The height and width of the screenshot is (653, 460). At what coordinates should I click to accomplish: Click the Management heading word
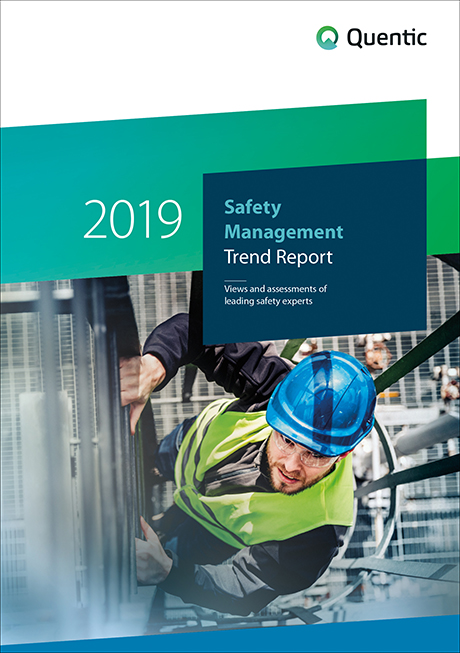point(283,232)
